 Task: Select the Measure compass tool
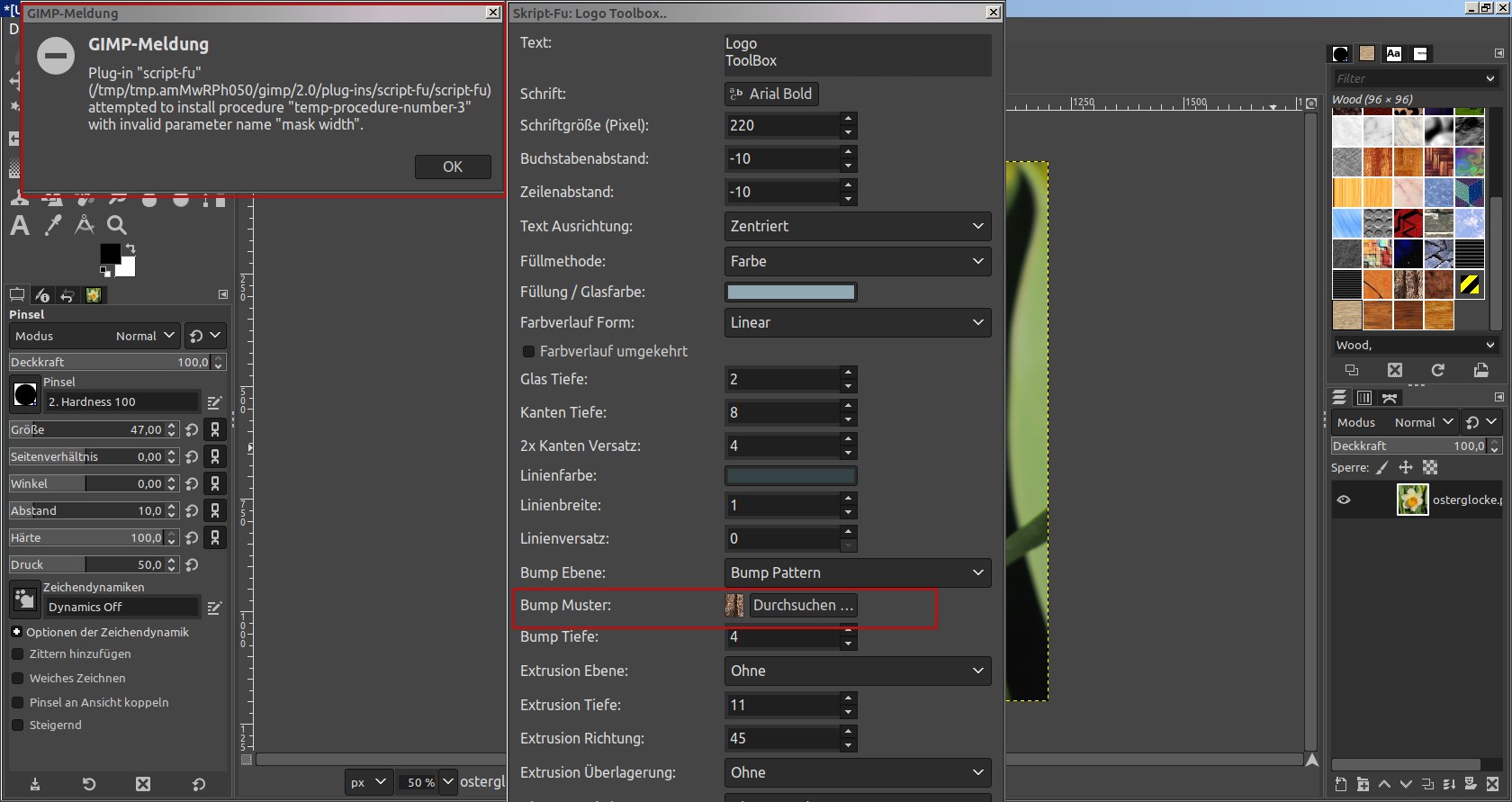click(x=85, y=225)
